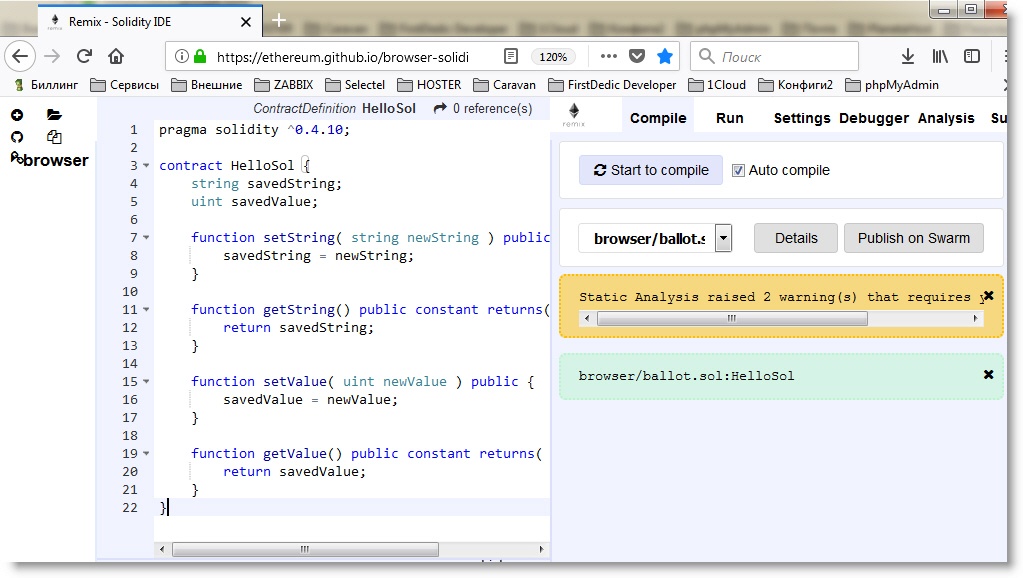The height and width of the screenshot is (578, 1023).
Task: Open file from folder icon
Action: (x=54, y=115)
